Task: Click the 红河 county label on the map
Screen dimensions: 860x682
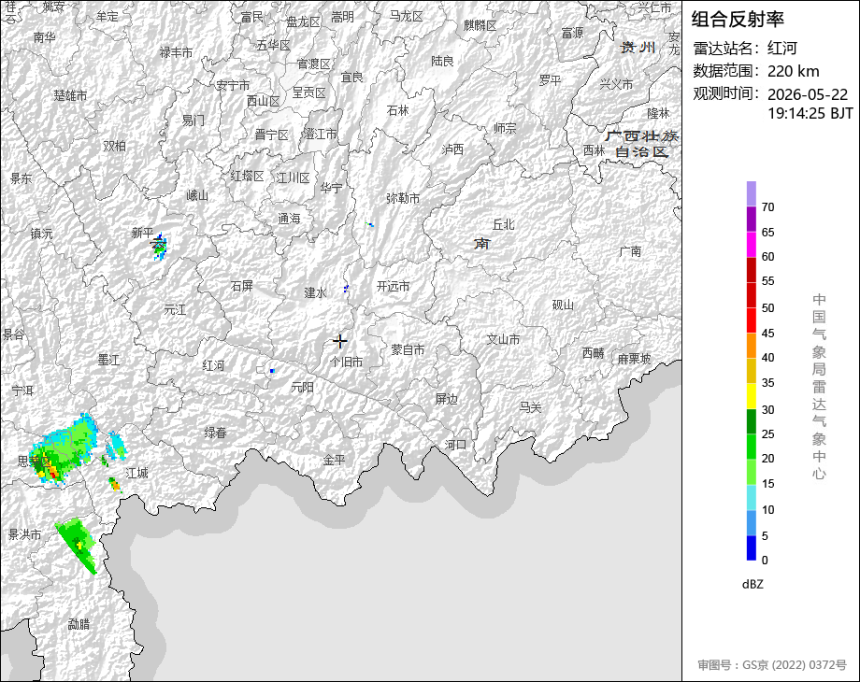Action: [x=213, y=365]
